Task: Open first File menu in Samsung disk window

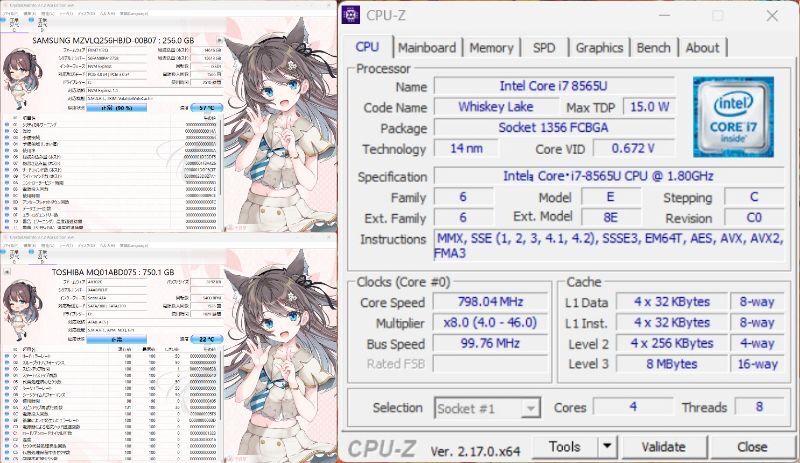Action: click(x=10, y=14)
